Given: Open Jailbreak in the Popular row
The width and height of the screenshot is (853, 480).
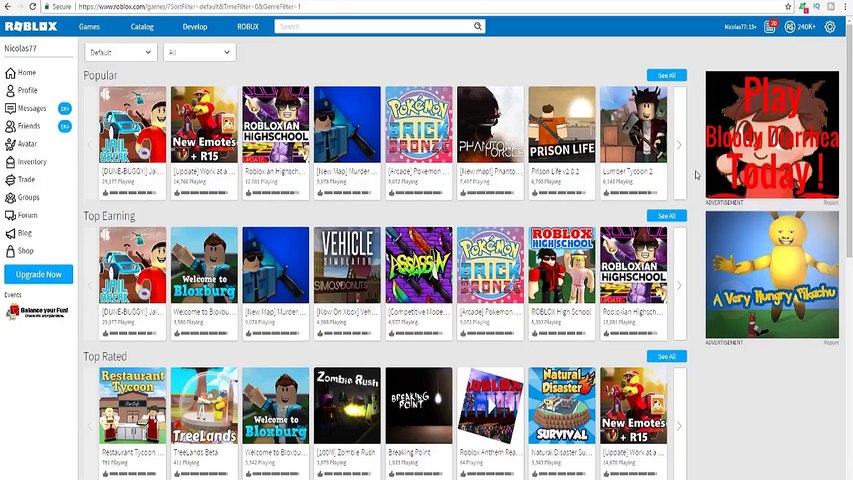Looking at the screenshot, I should (133, 125).
